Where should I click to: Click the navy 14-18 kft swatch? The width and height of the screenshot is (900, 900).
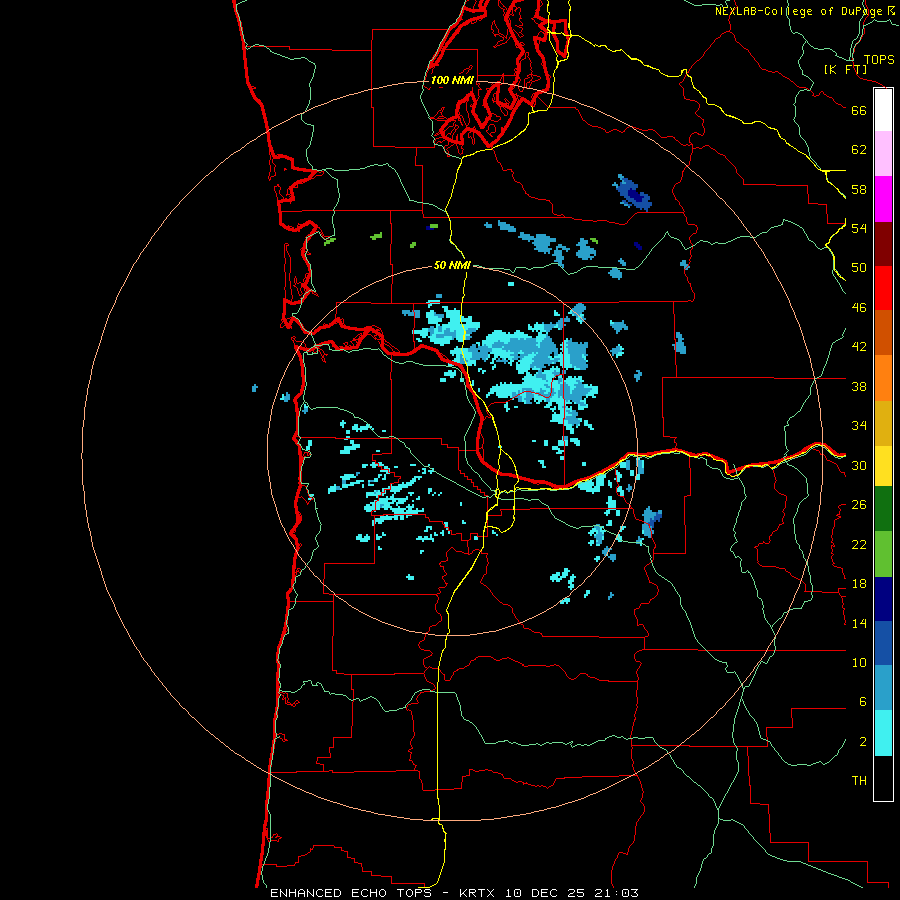tap(883, 599)
